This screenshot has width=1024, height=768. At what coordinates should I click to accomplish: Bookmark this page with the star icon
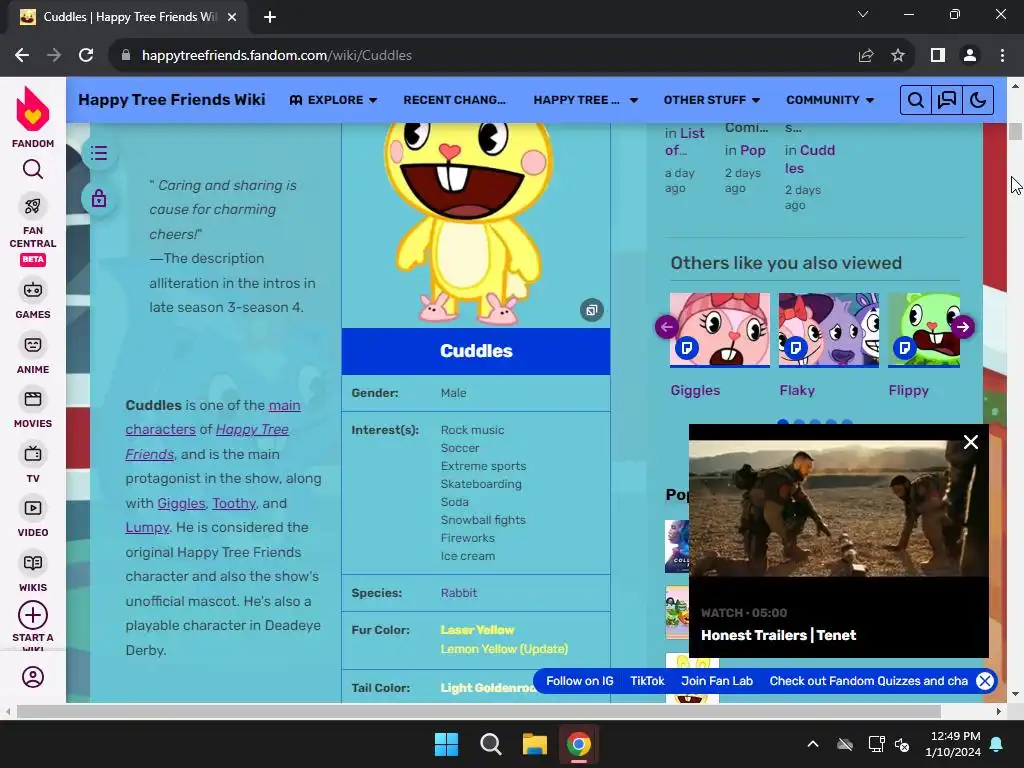click(x=898, y=55)
